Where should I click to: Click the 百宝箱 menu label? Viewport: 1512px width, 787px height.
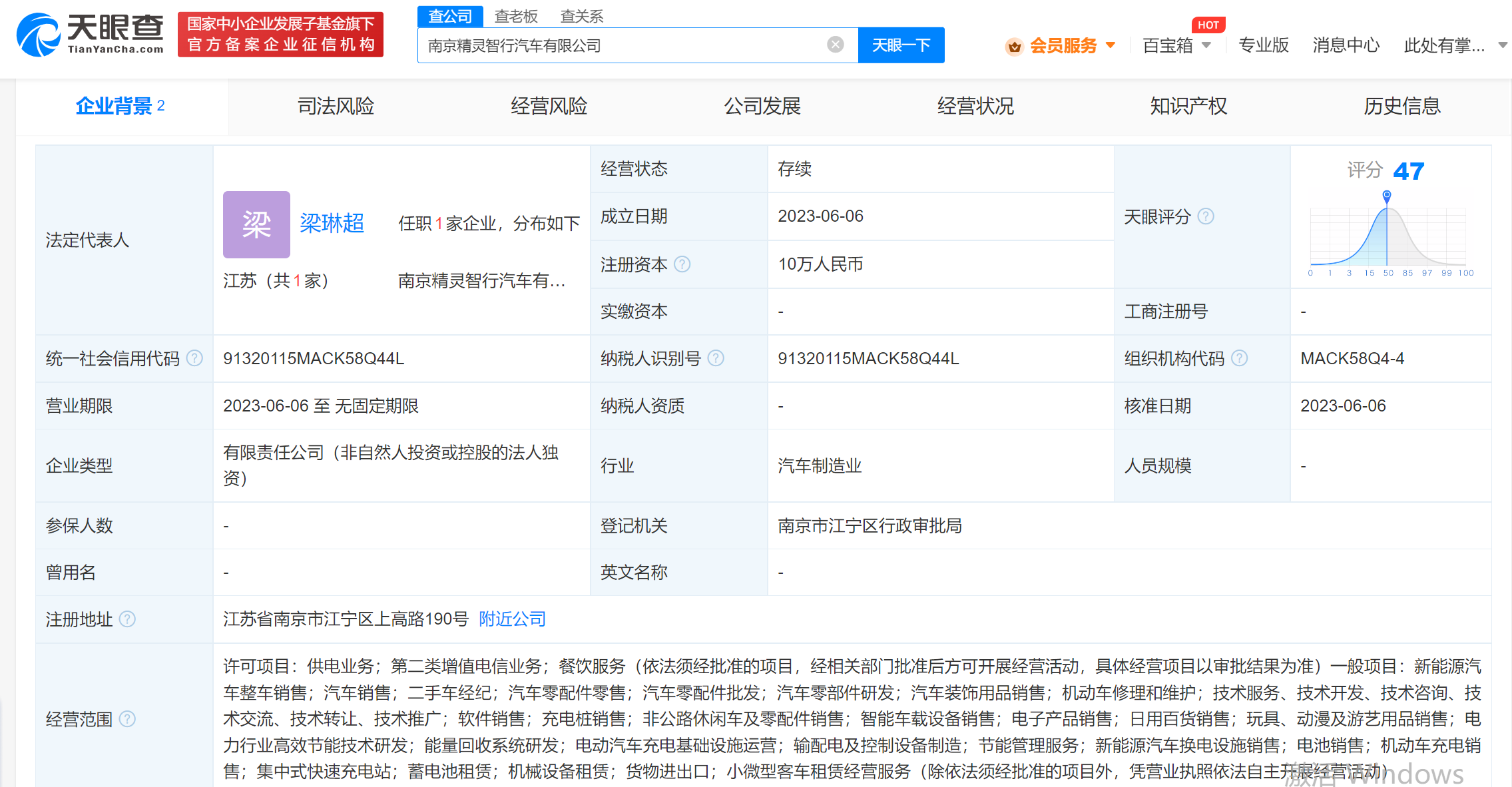(x=1168, y=45)
